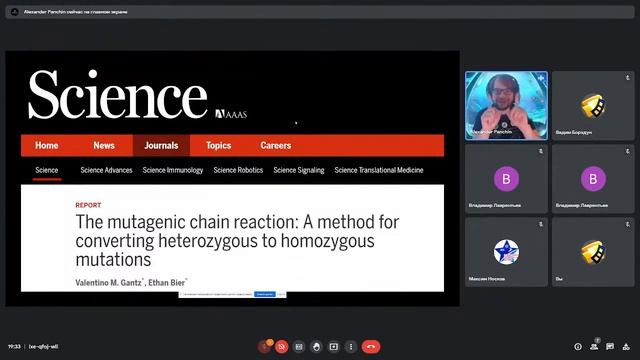The width and height of the screenshot is (640, 360).
Task: Click author name Valentino M. Gantz
Action: pyautogui.click(x=108, y=282)
